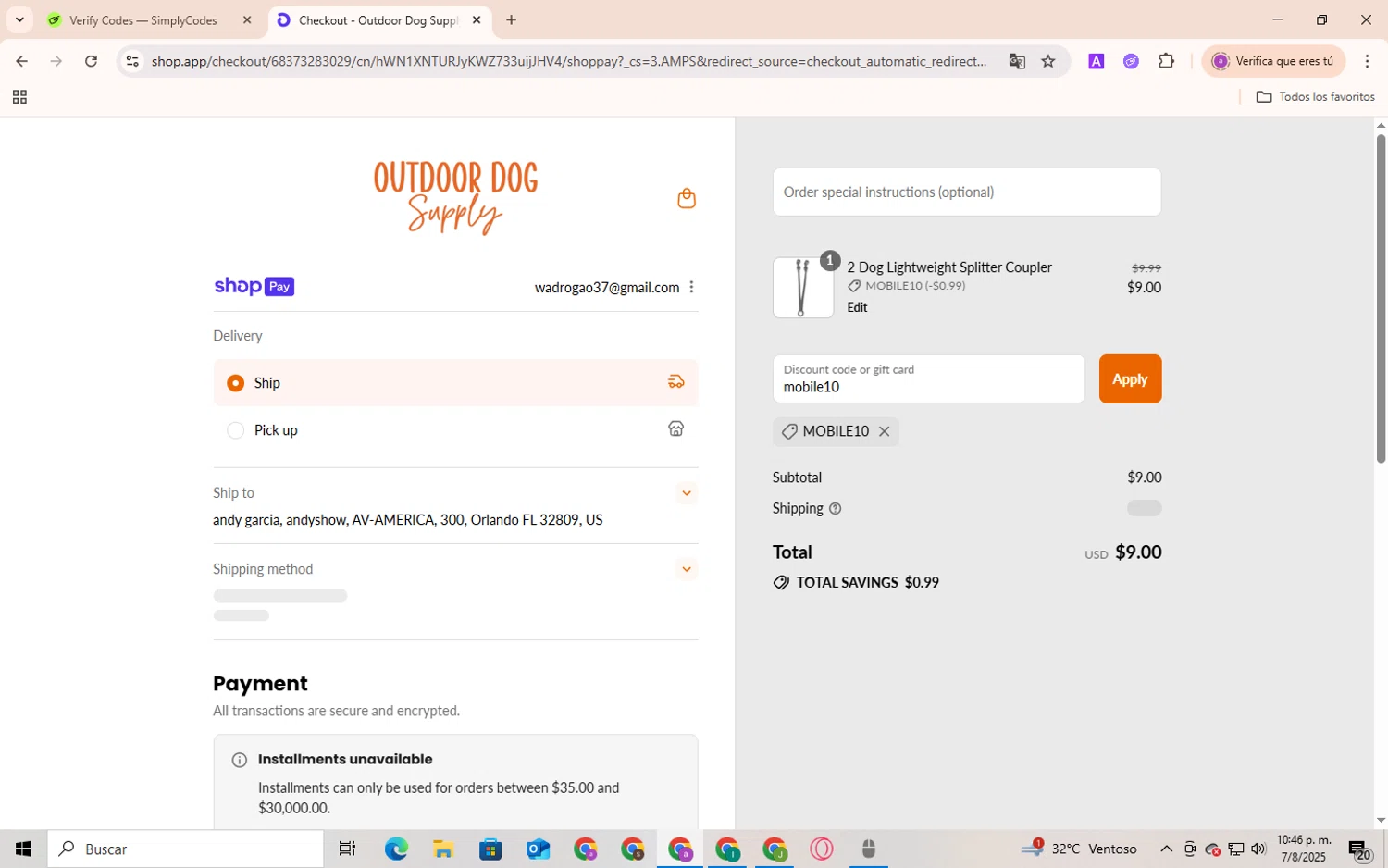Click the Outdoor Dog Supply logo
The height and width of the screenshot is (868, 1388).
tap(455, 198)
